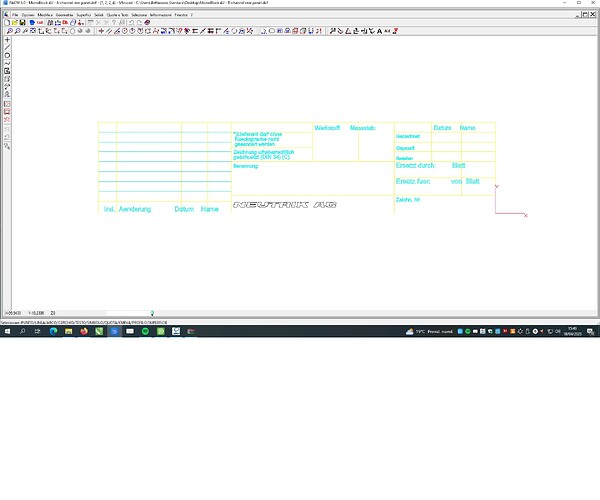600x500 pixels.
Task: Open Firefox from taskbar
Action: click(x=84, y=331)
